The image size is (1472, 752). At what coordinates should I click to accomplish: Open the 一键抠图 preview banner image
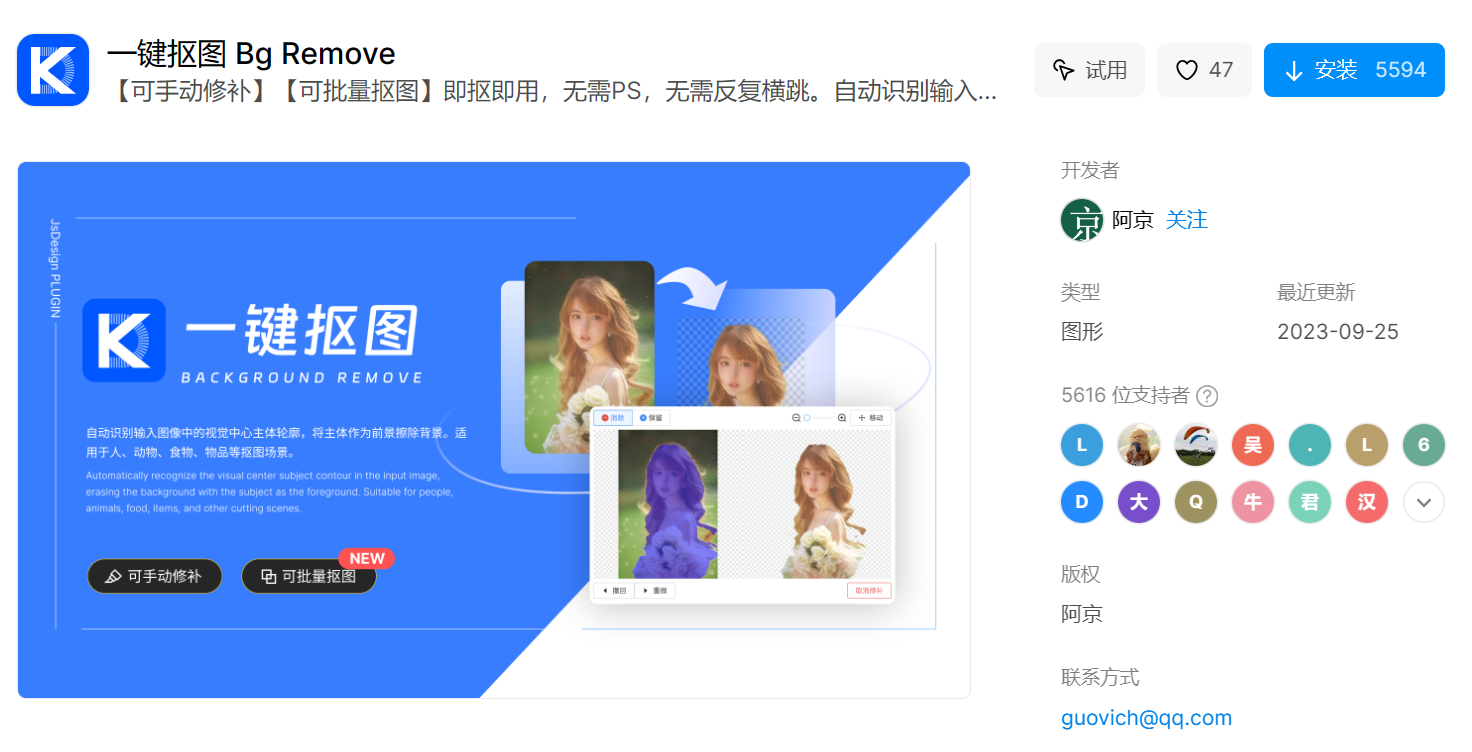494,430
